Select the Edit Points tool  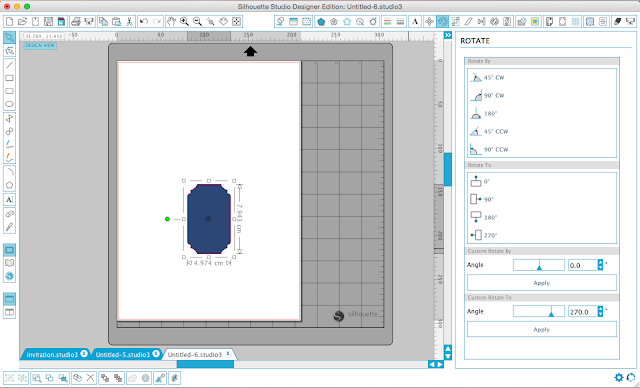tap(9, 51)
